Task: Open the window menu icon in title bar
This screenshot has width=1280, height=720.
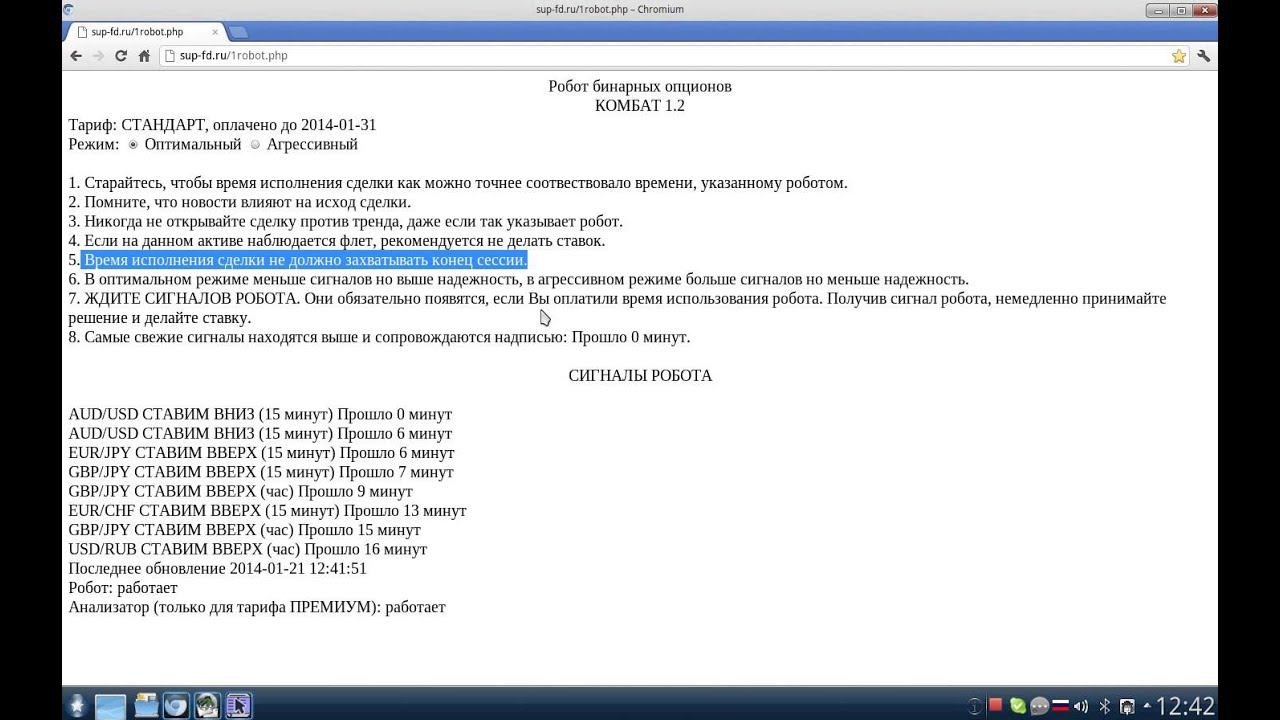Action: click(67, 10)
